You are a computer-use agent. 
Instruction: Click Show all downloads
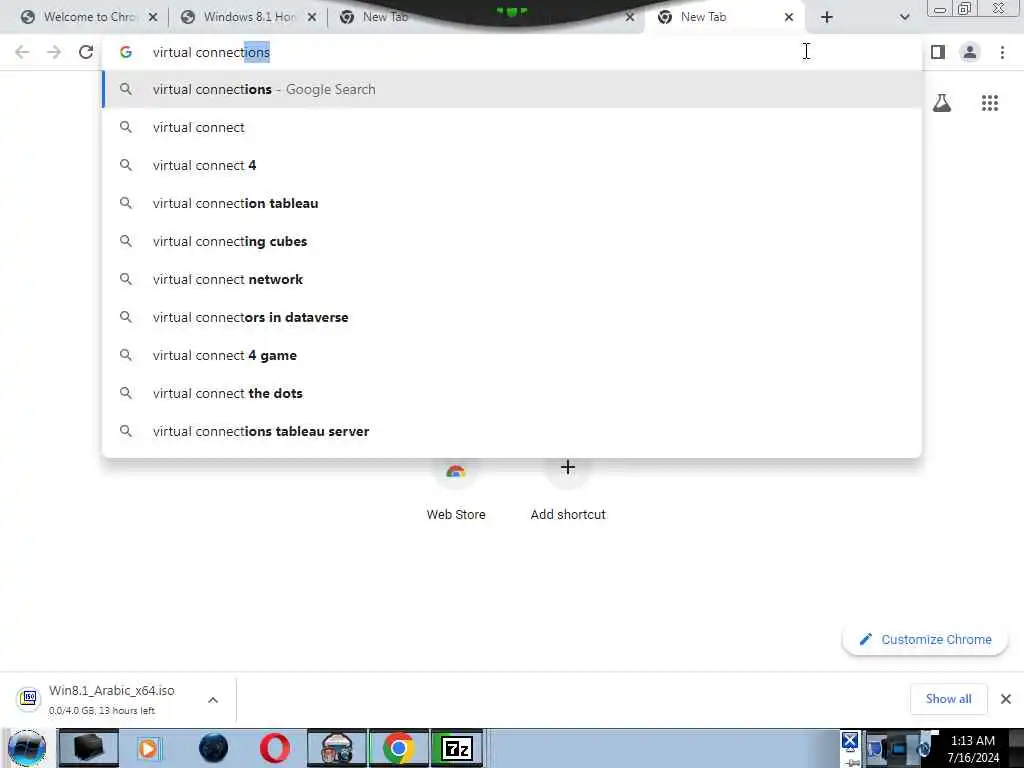pos(948,699)
